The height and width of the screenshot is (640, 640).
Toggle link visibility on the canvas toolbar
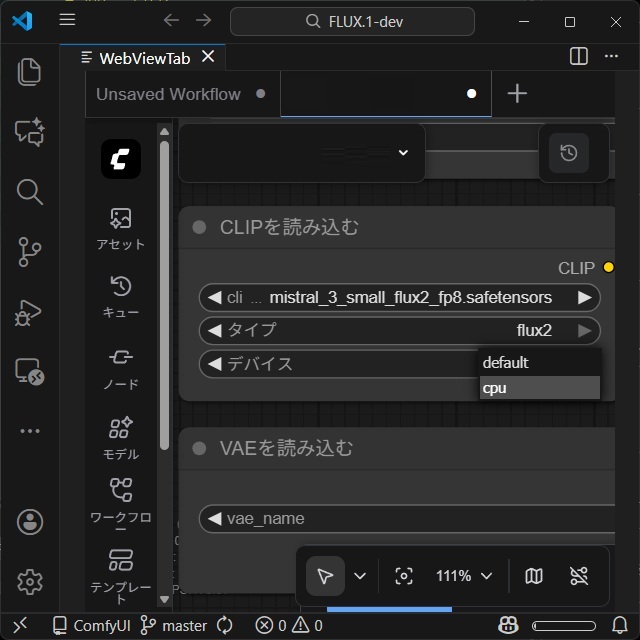pyautogui.click(x=579, y=576)
